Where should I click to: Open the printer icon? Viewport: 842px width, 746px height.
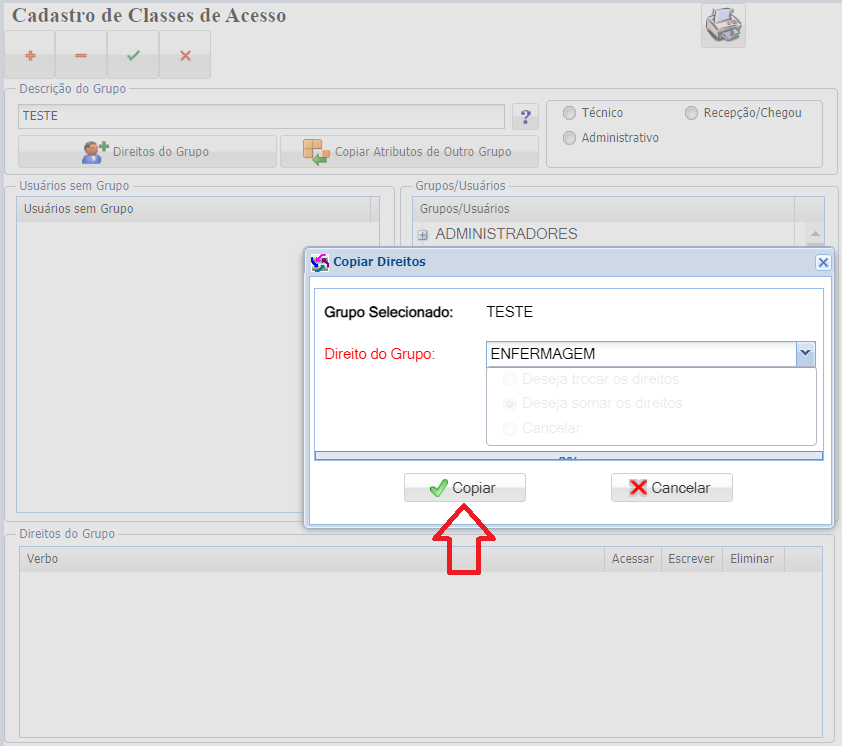tap(723, 25)
